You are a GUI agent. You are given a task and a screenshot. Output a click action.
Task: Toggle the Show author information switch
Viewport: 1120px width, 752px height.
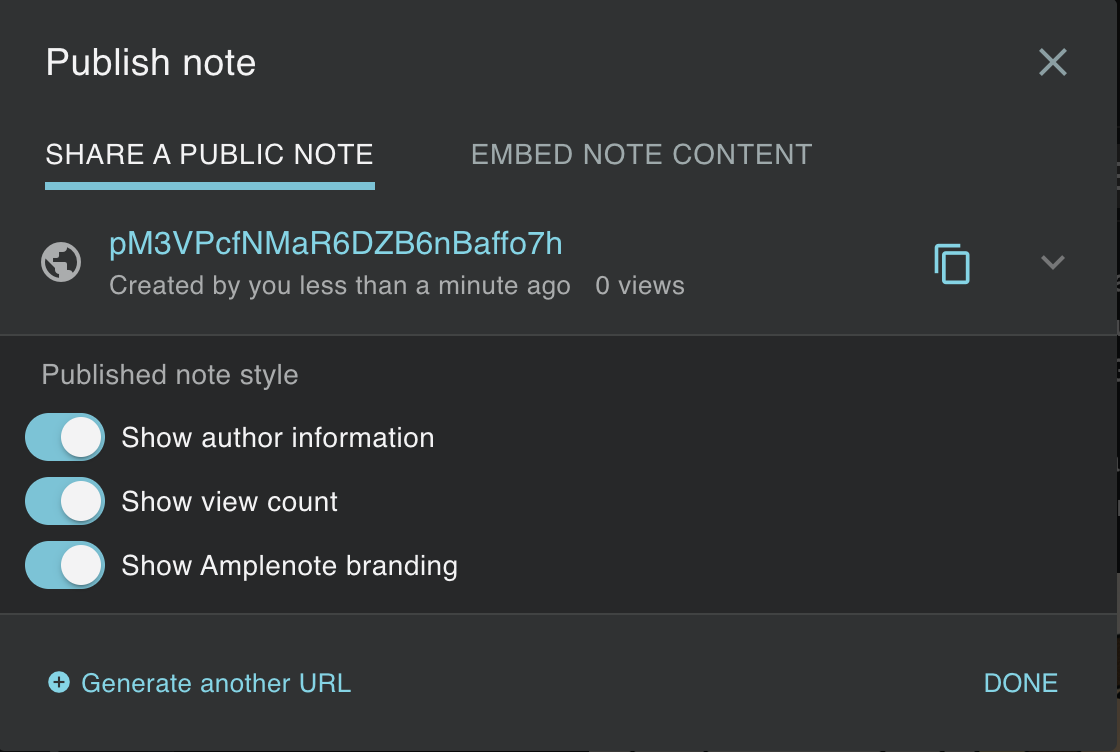pos(65,438)
